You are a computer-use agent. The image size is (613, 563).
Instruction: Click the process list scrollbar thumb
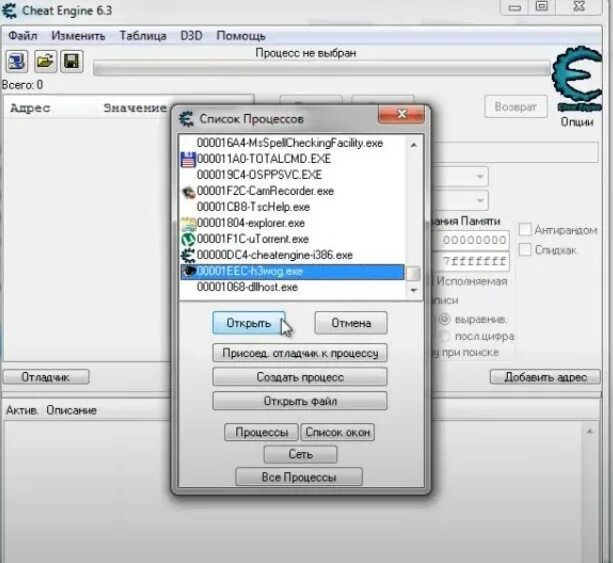[x=414, y=273]
